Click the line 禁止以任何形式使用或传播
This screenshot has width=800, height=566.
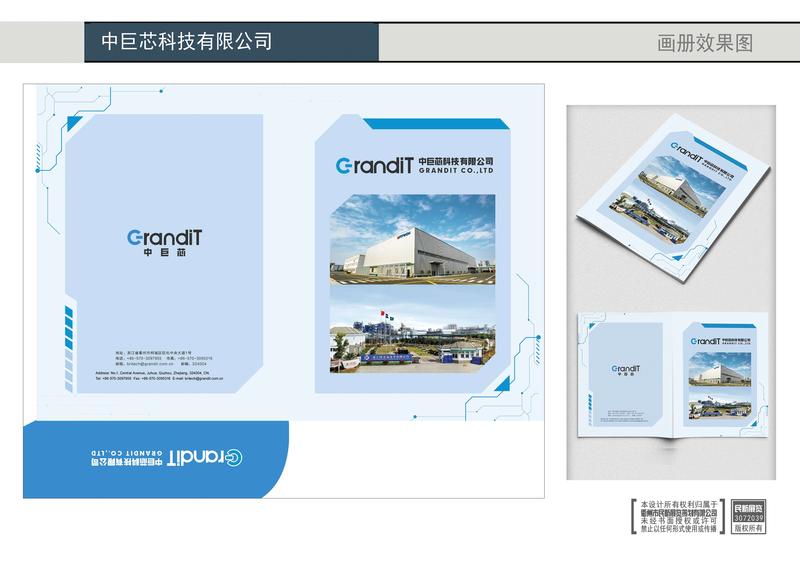coord(679,529)
